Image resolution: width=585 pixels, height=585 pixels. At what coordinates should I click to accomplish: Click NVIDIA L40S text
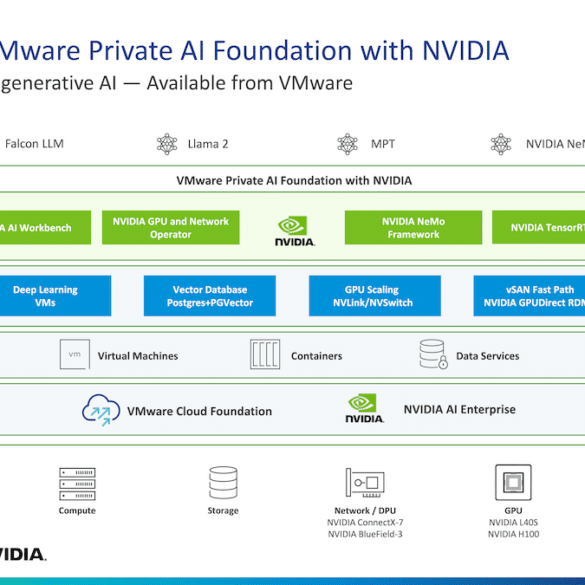tap(513, 522)
